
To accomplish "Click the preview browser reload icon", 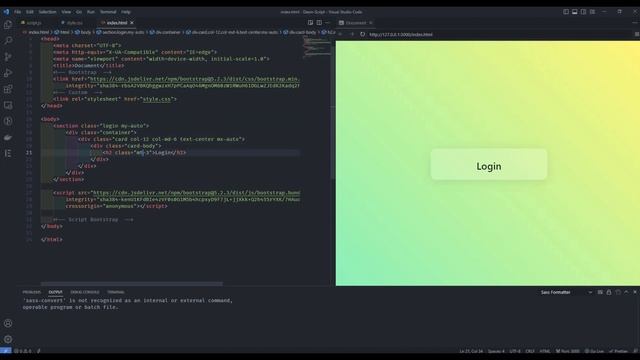I will (x=362, y=34).
